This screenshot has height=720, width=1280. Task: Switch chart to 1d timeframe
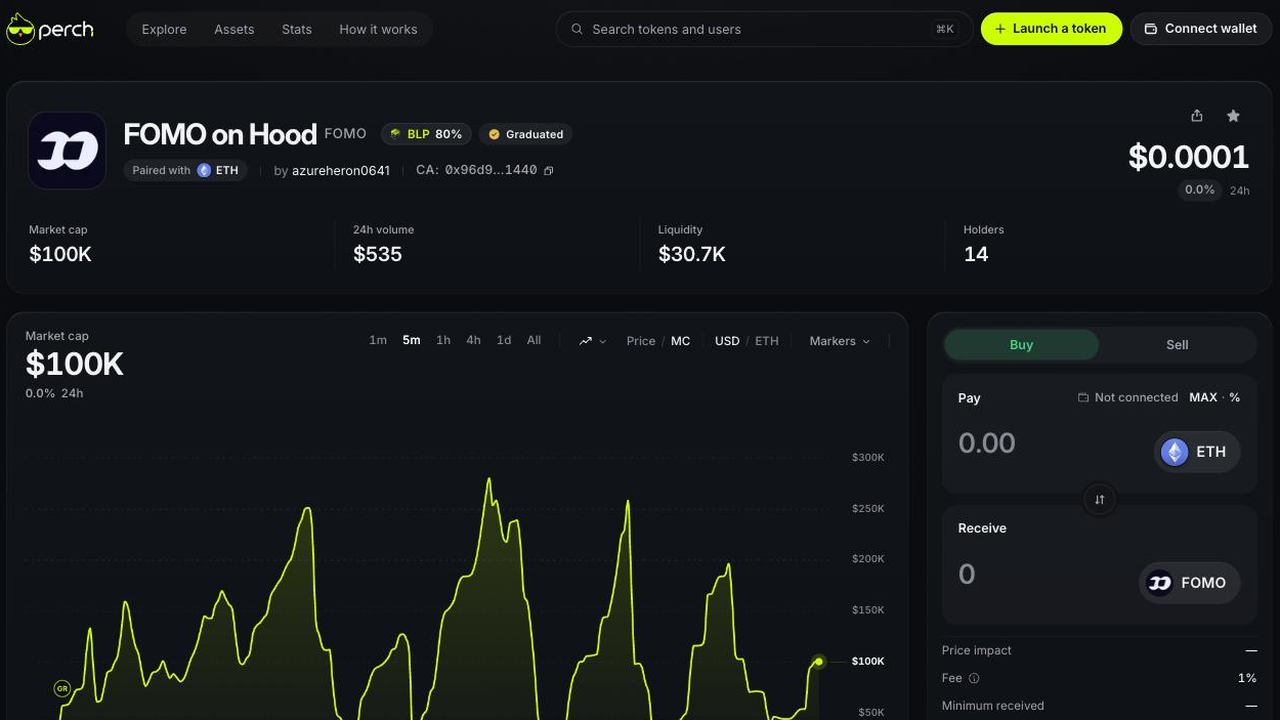pyautogui.click(x=504, y=341)
